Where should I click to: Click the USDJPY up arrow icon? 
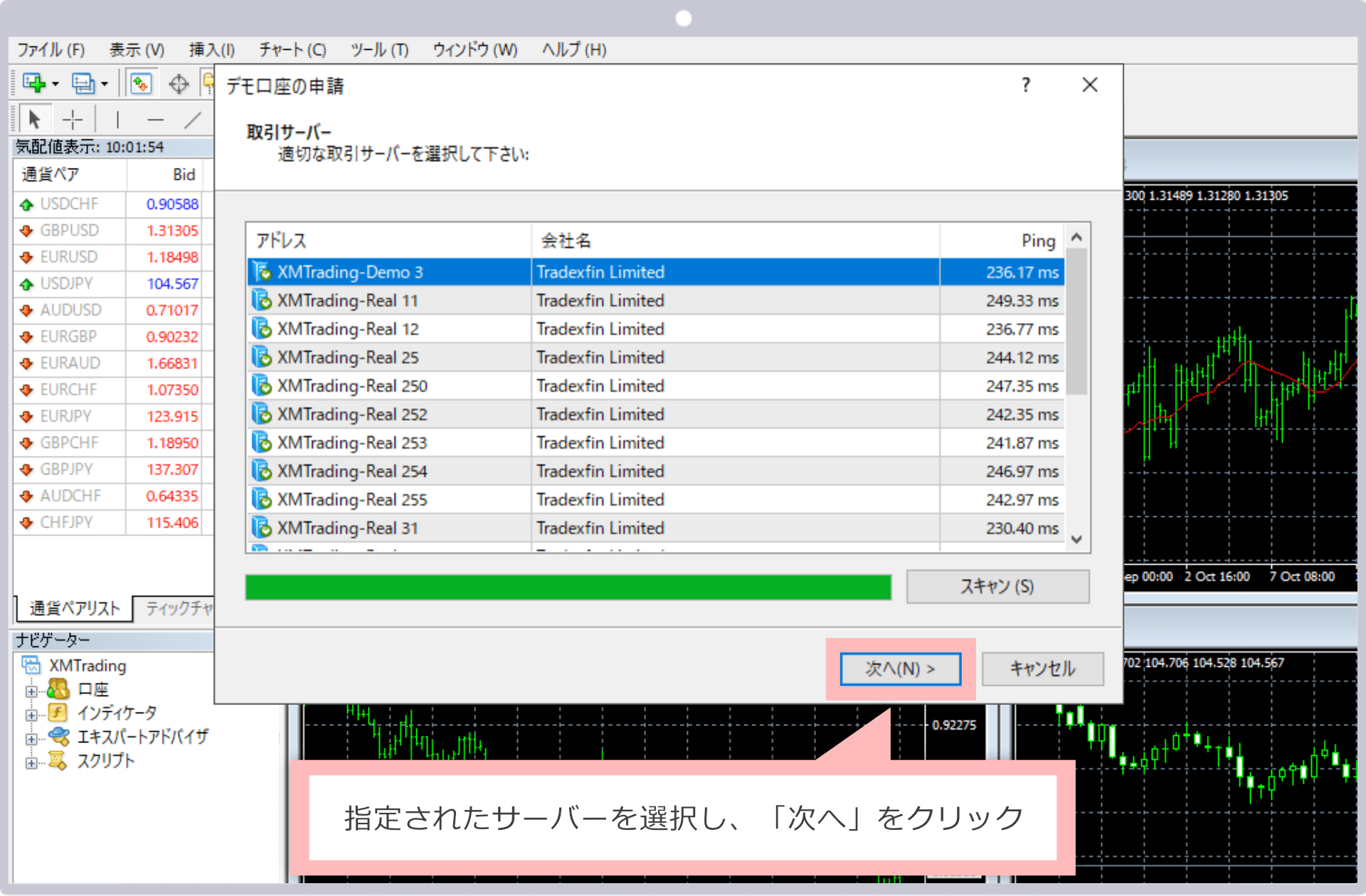point(27,284)
